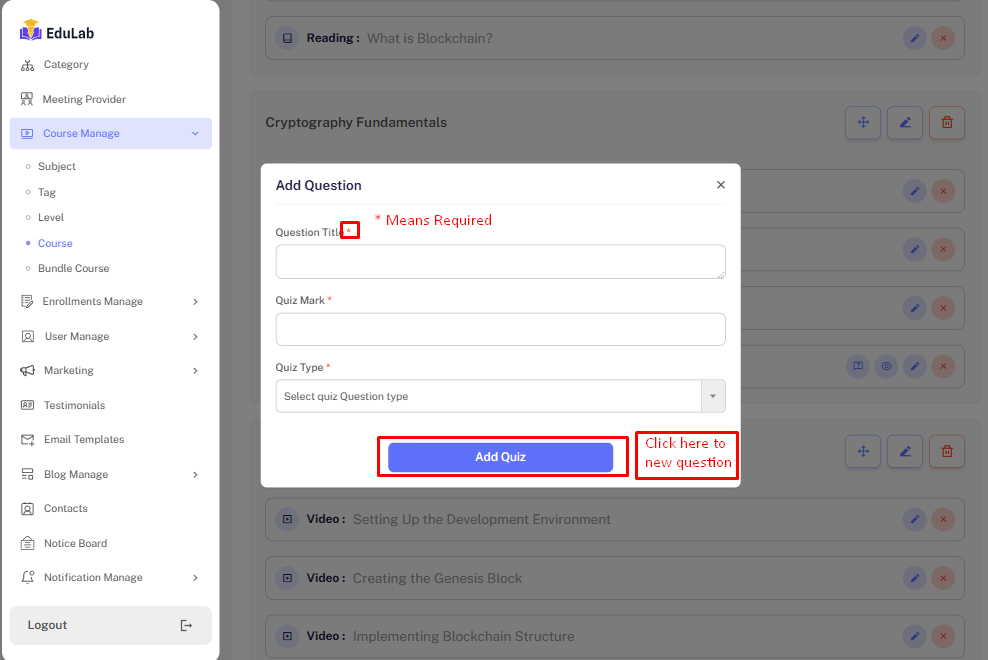Click the logout arrow icon

(x=186, y=625)
